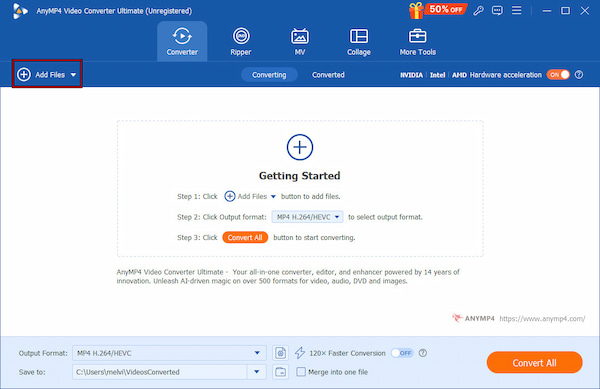Open MP4 H.264/HEVC dropdown in Step 2
600x389 pixels.
[x=307, y=217]
